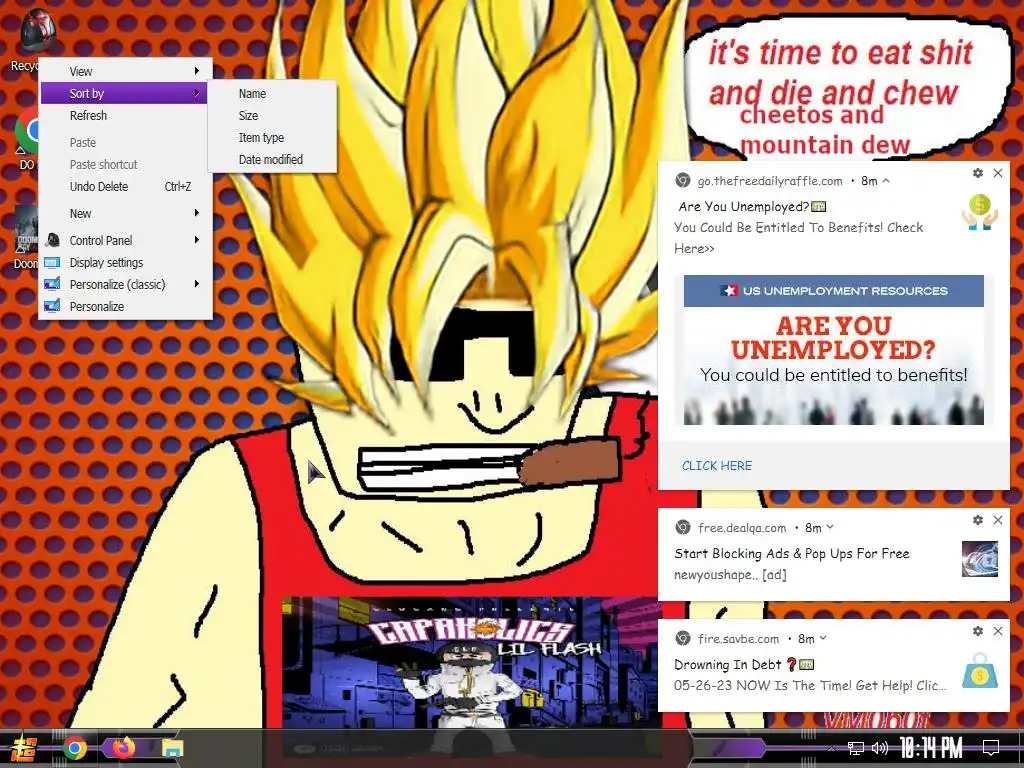Open settings gear on thefreedailyraffle notification

pos(978,173)
